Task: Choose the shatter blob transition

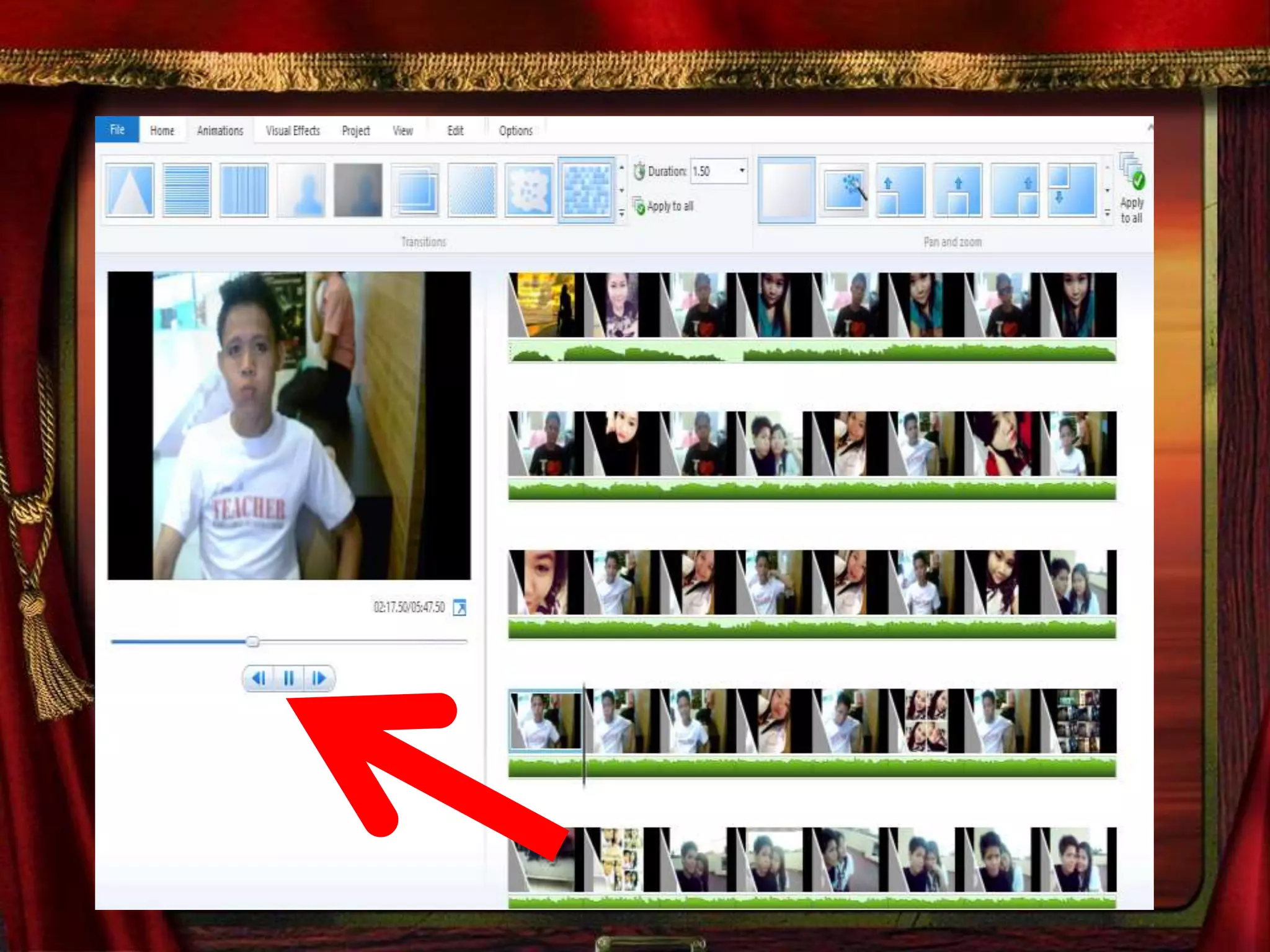Action: [x=528, y=190]
